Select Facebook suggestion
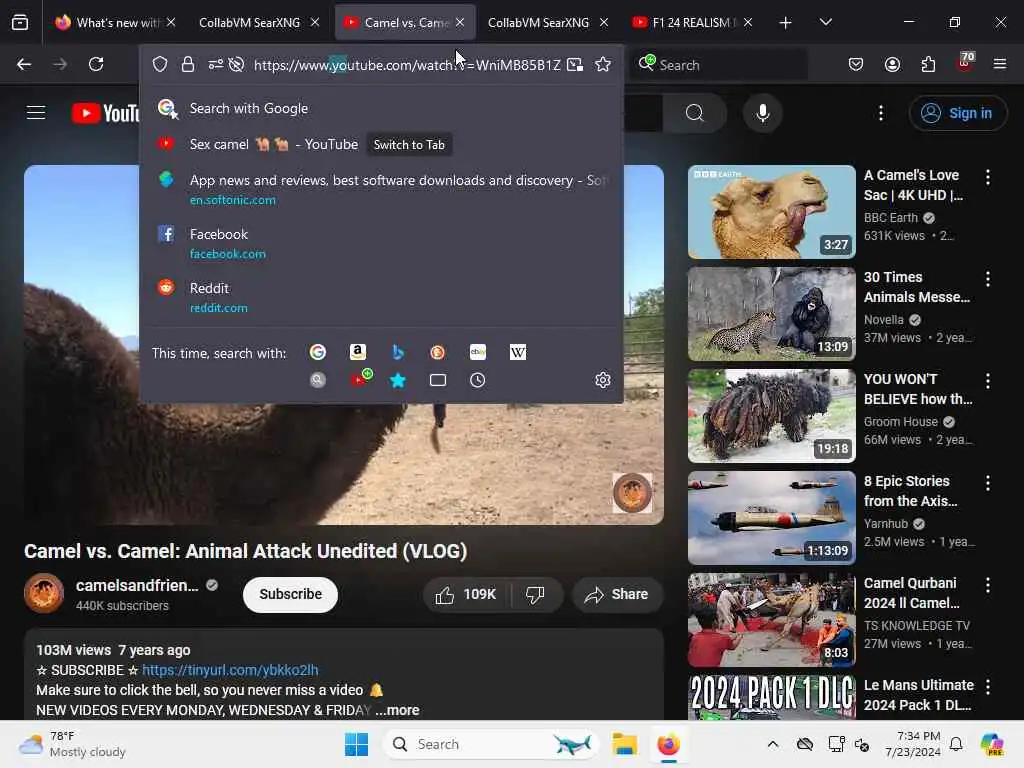Image resolution: width=1024 pixels, height=768 pixels. tap(381, 243)
